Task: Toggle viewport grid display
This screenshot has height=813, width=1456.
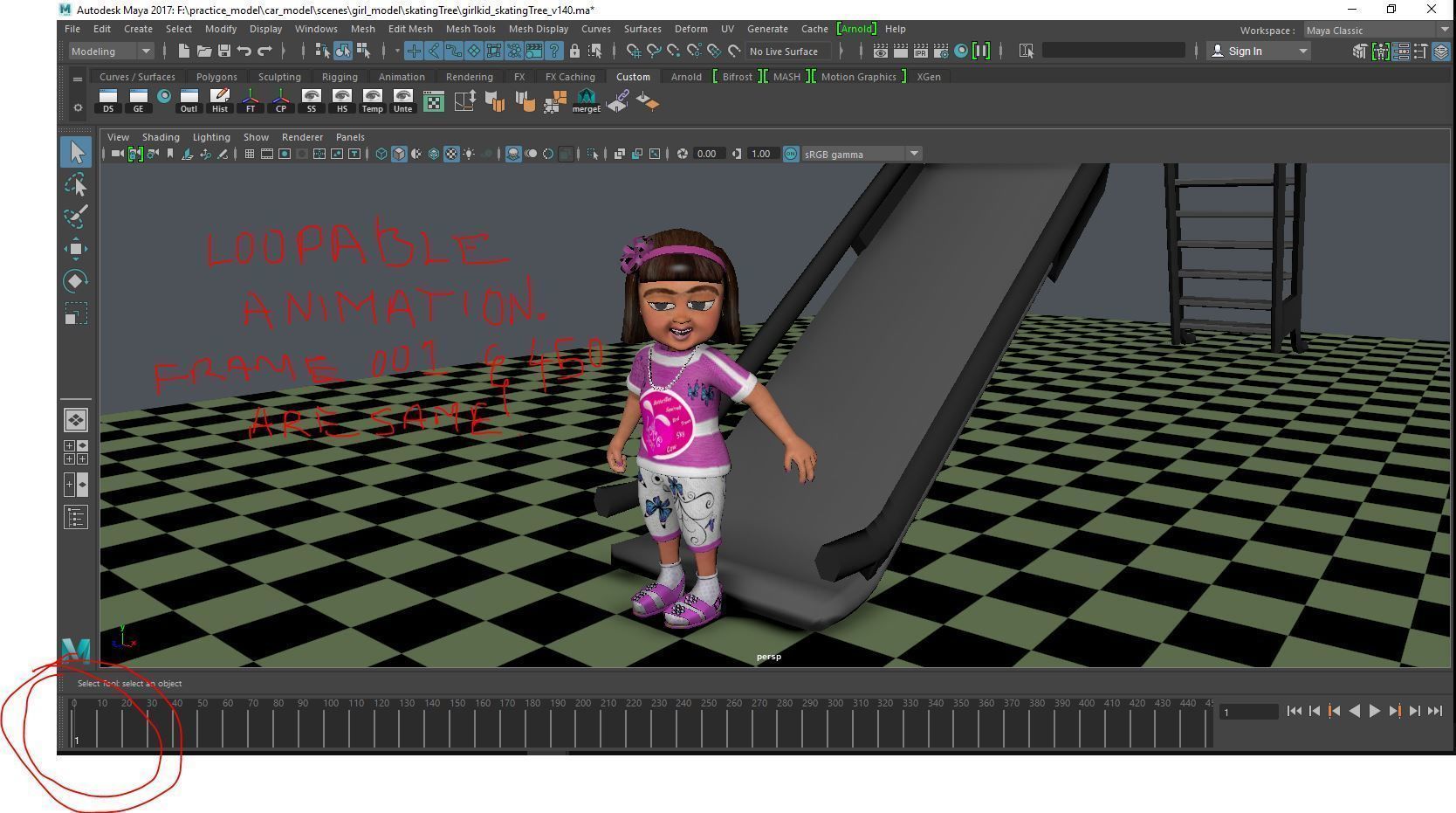Action: 249,155
